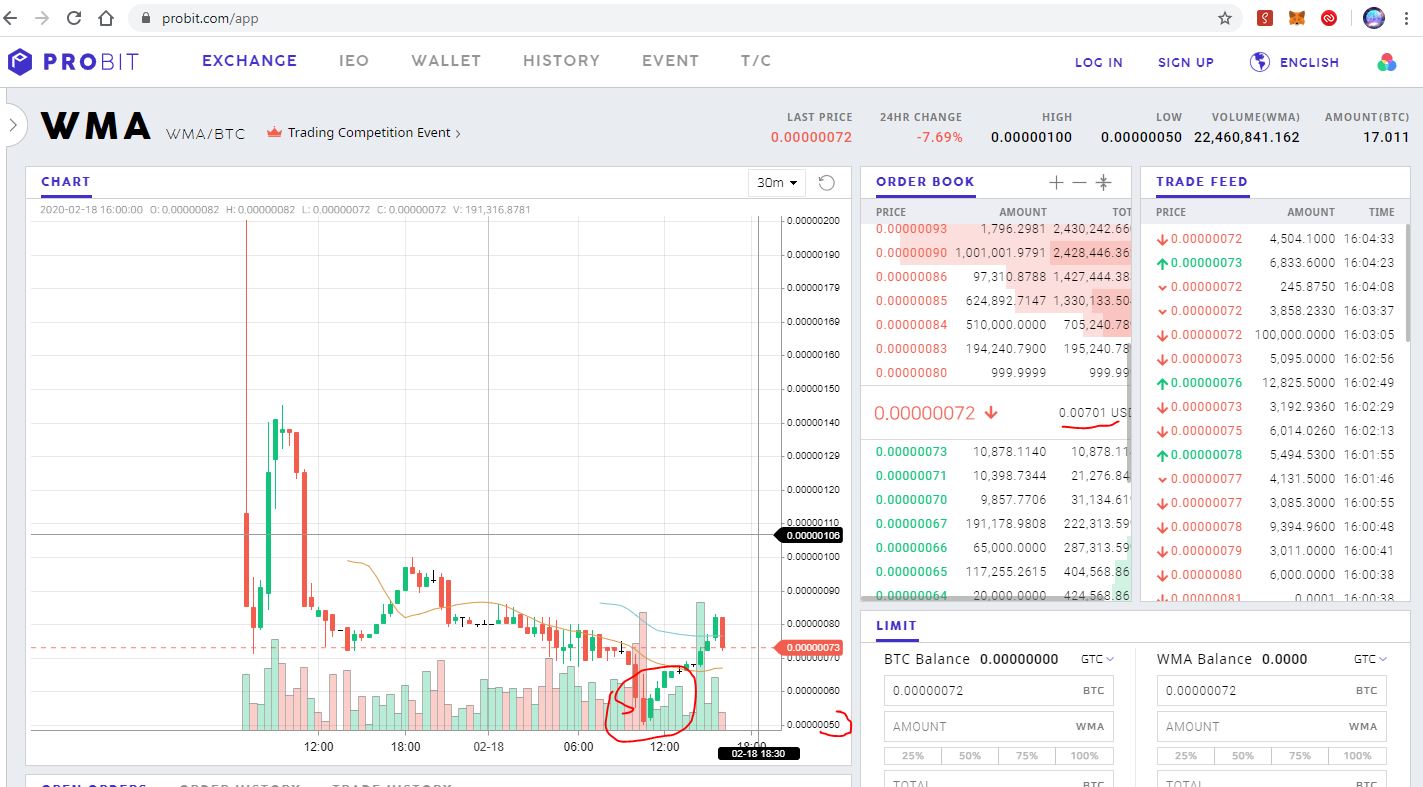The image size is (1423, 787).
Task: Click the order book centering icon
Action: [1104, 182]
